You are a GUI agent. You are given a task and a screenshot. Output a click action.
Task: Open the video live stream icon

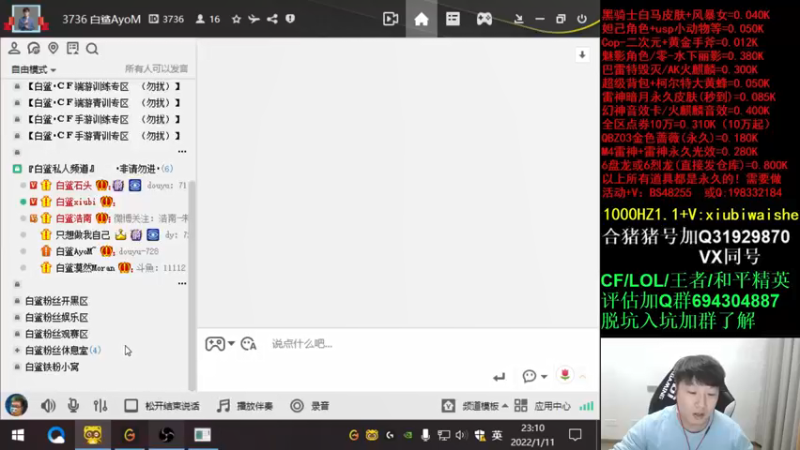click(x=390, y=19)
